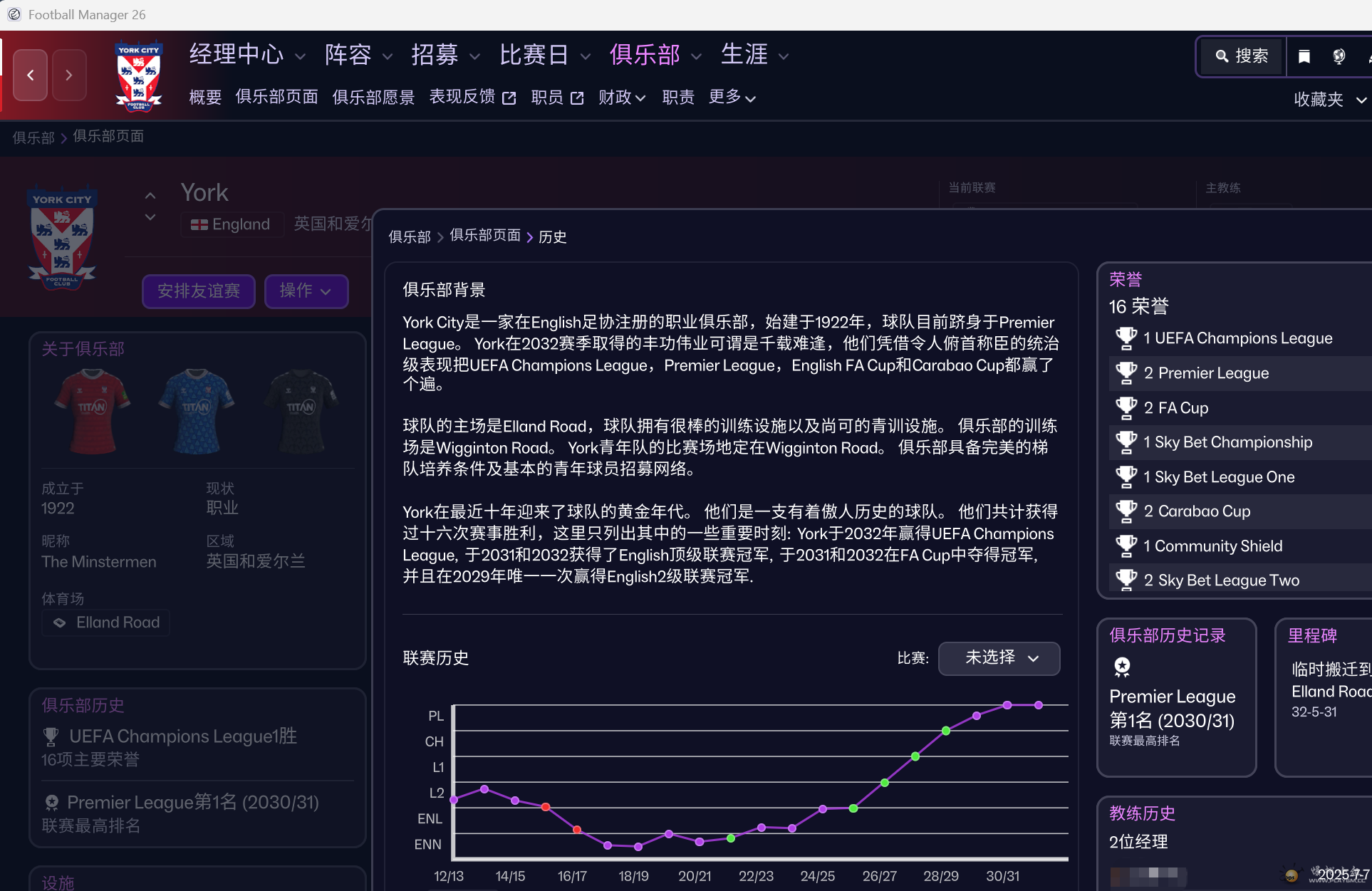Click the trophy icon beside 1 Community Shield

click(x=1126, y=546)
